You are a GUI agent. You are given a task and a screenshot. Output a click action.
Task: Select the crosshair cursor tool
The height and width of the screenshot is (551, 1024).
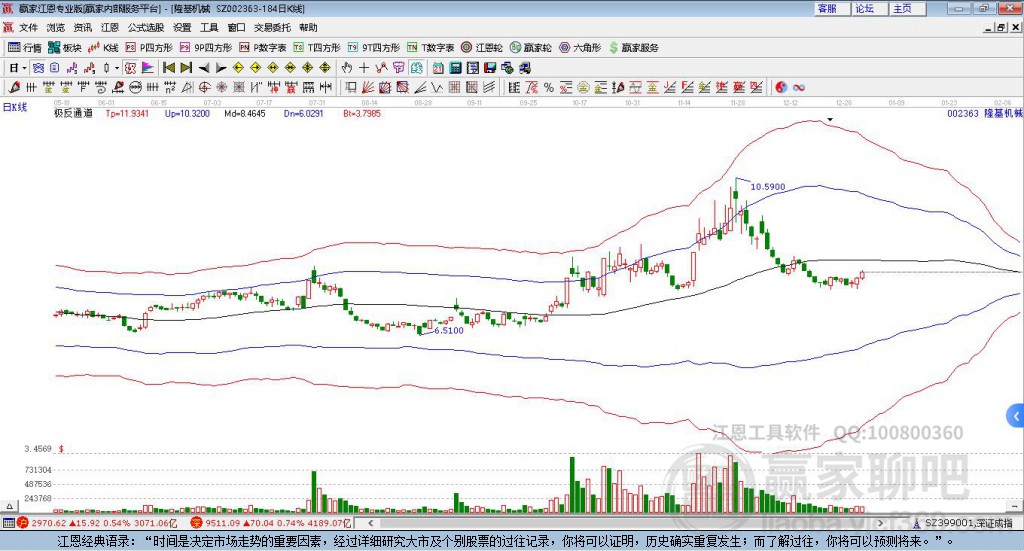tap(364, 68)
